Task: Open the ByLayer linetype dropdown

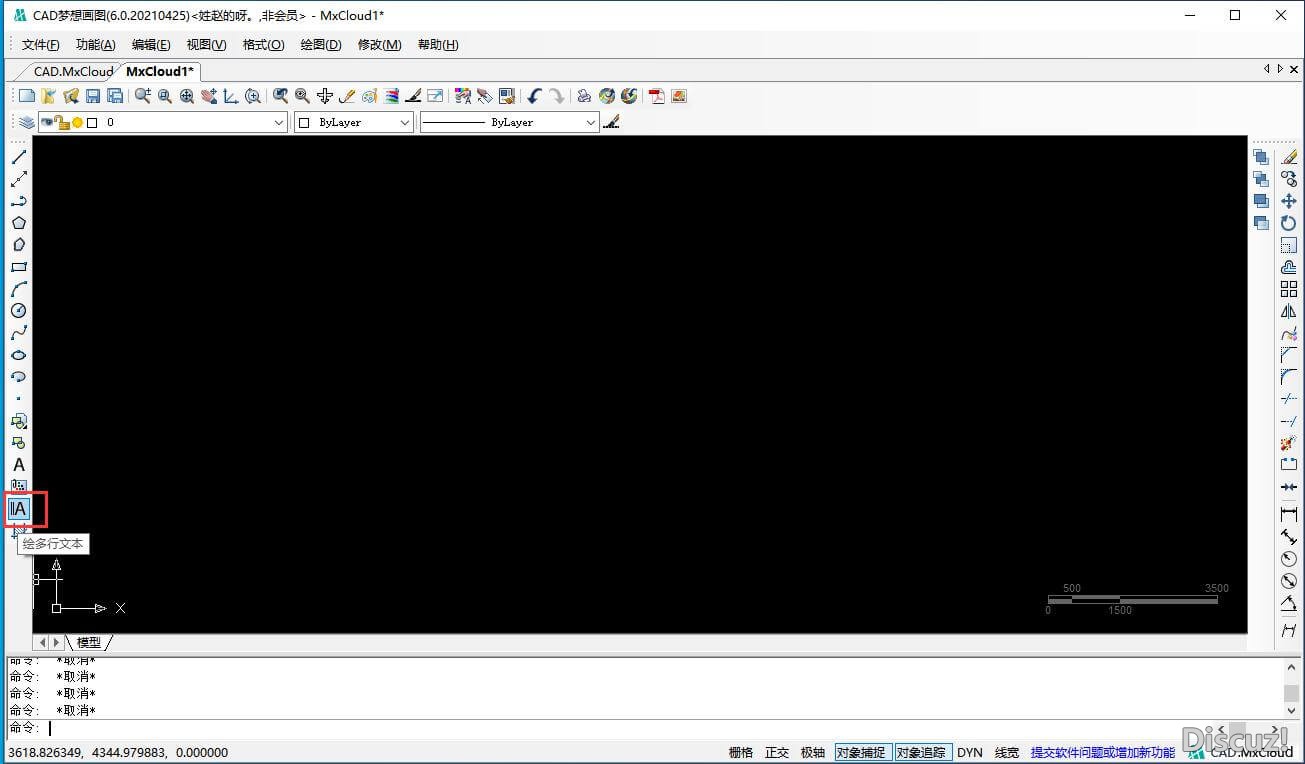Action: click(509, 122)
